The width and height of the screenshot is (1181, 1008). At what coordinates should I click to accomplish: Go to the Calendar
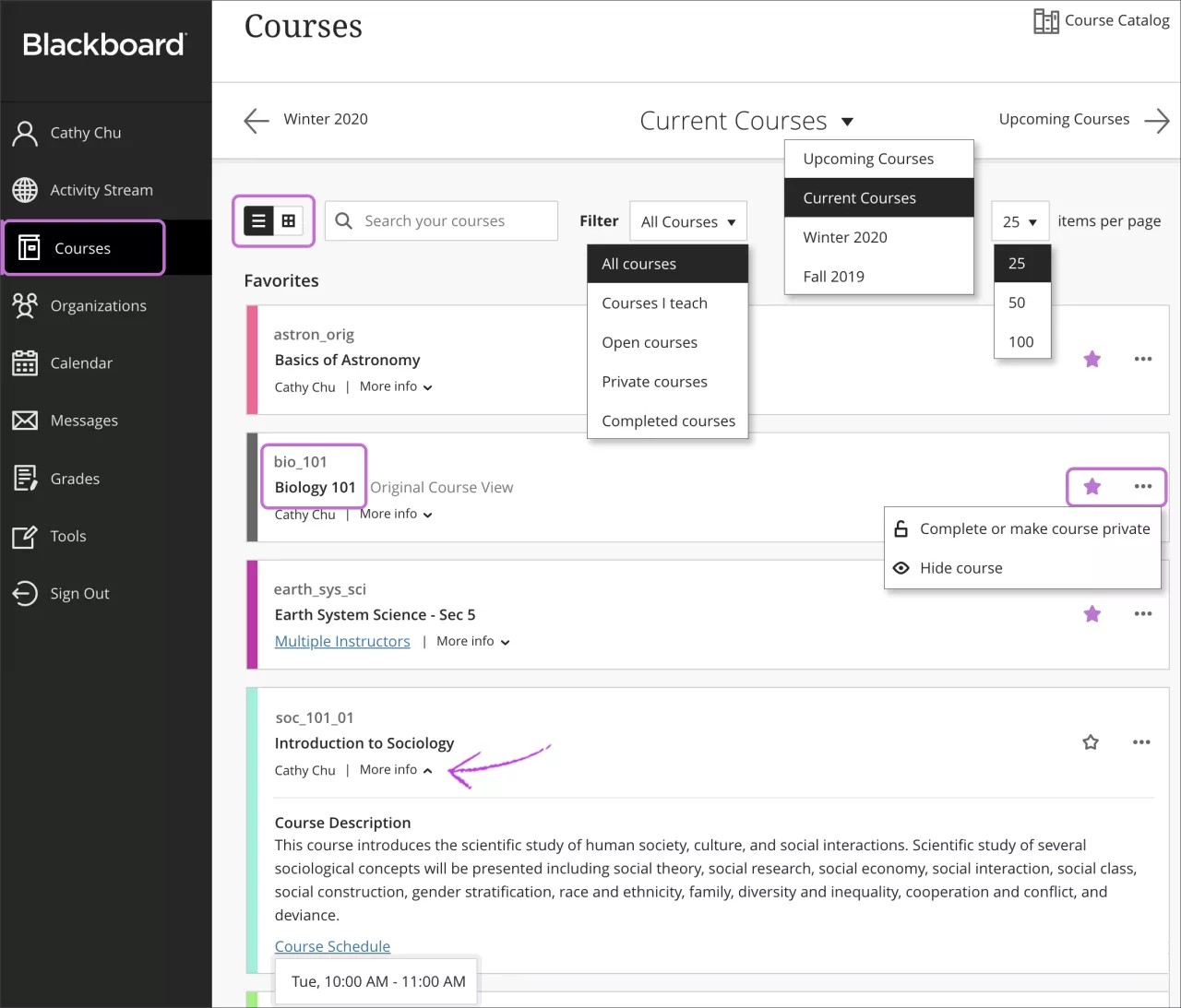point(80,362)
